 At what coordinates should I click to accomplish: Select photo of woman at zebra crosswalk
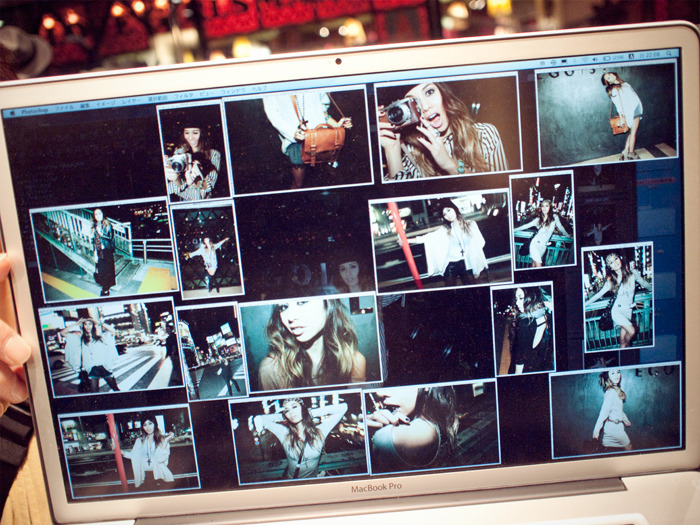coord(111,348)
